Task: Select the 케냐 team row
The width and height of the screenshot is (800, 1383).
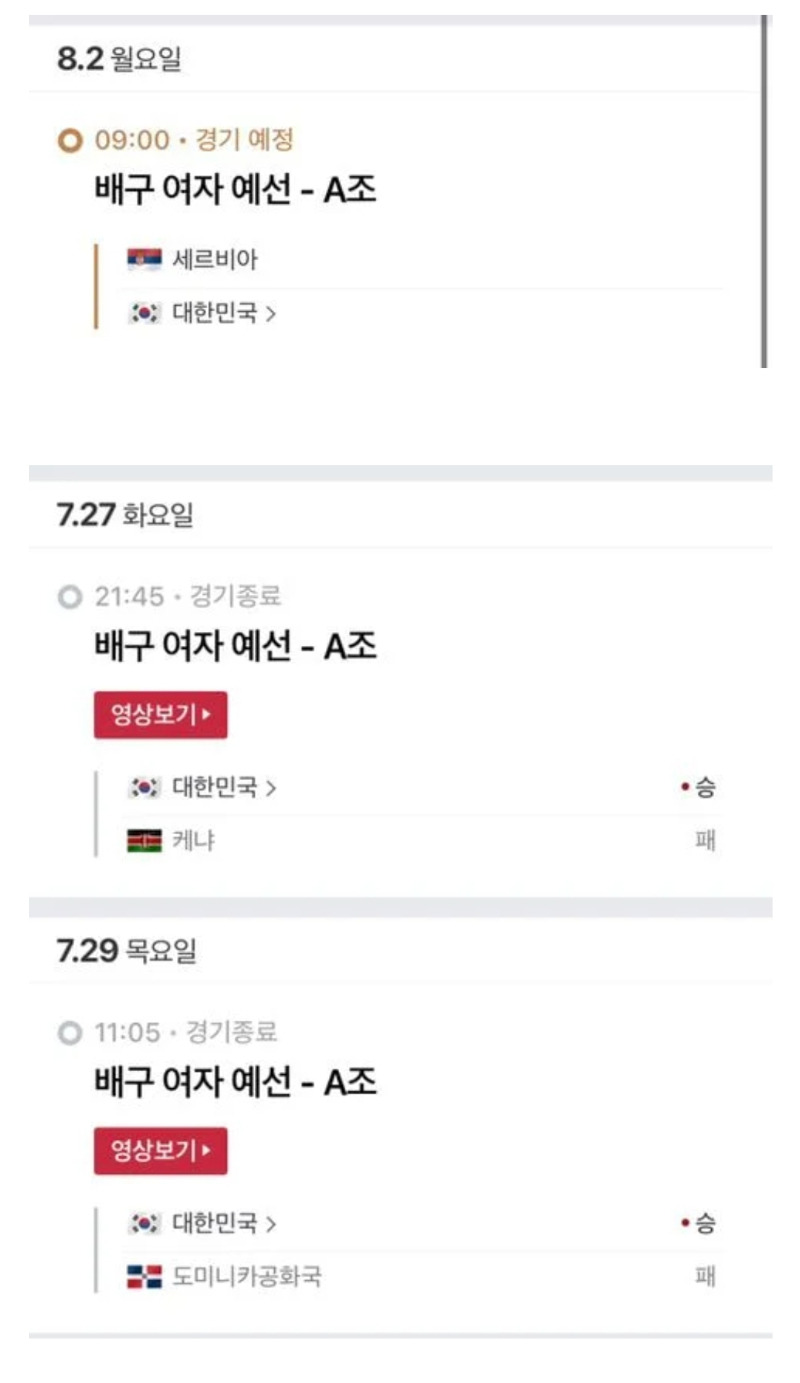Action: (x=421, y=841)
